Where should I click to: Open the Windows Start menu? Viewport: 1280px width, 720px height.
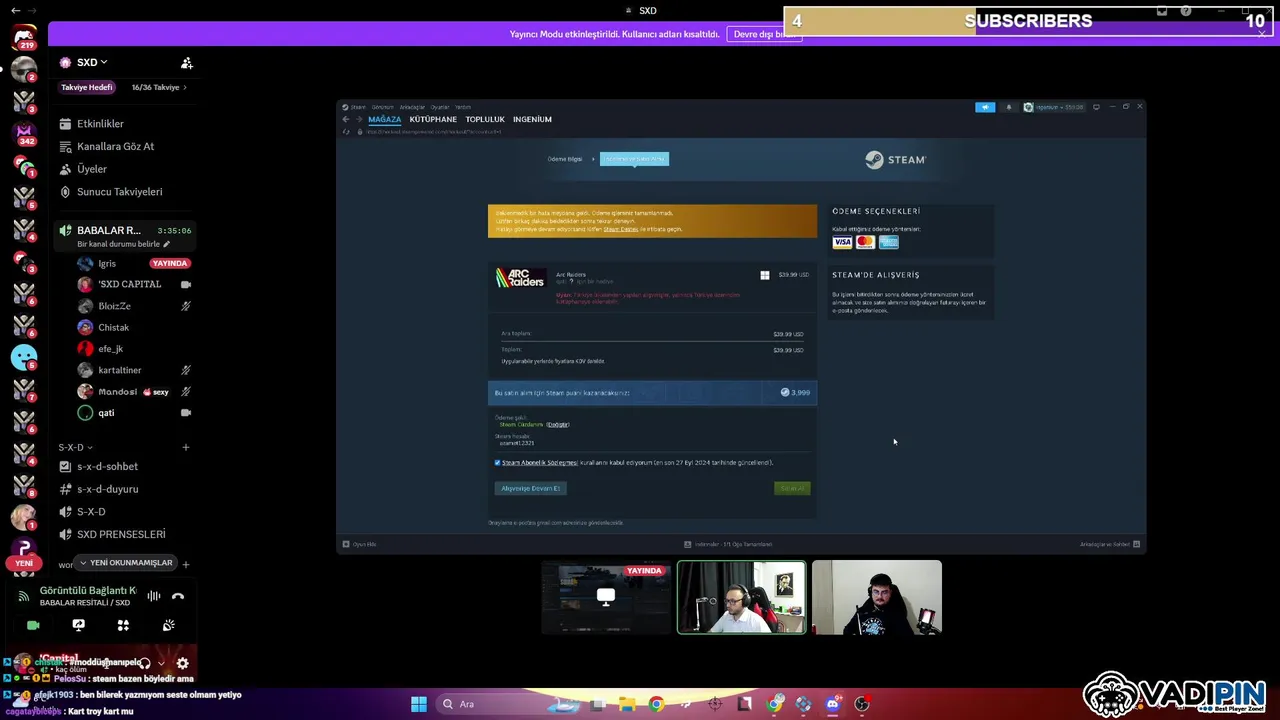[419, 704]
